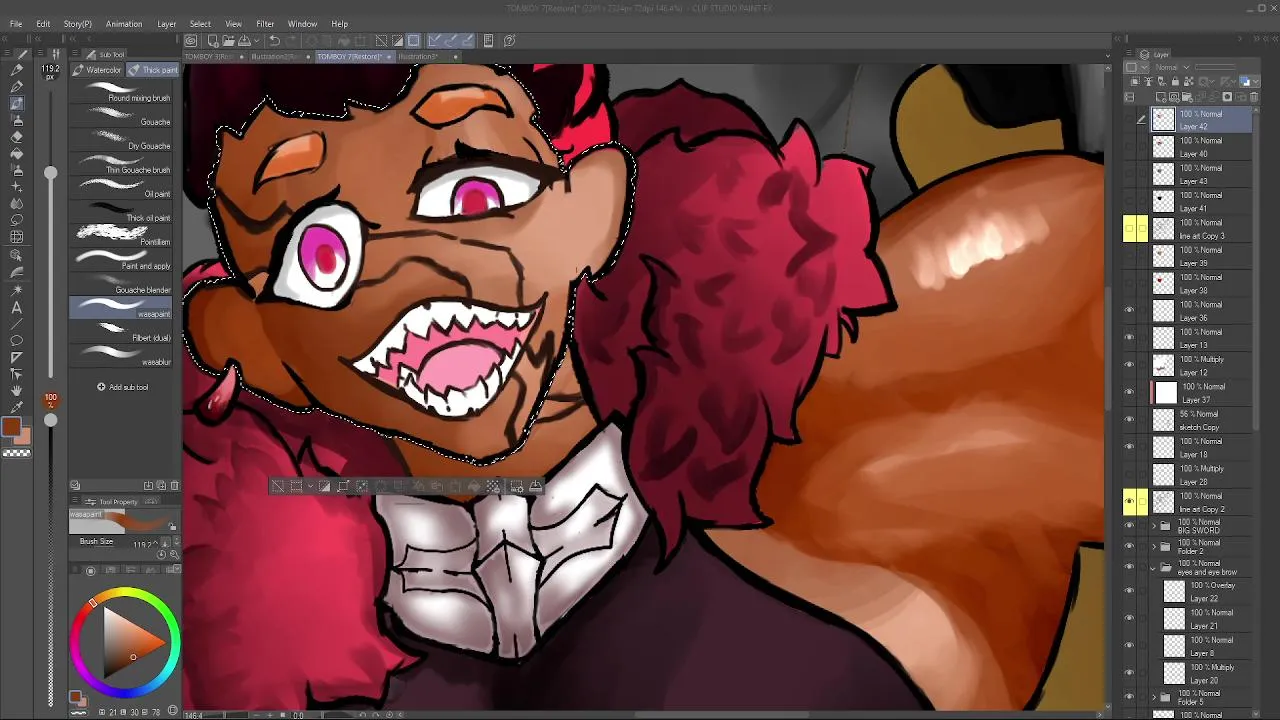Expand the BIG SWORD layer folder
The width and height of the screenshot is (1280, 720).
pyautogui.click(x=1154, y=525)
